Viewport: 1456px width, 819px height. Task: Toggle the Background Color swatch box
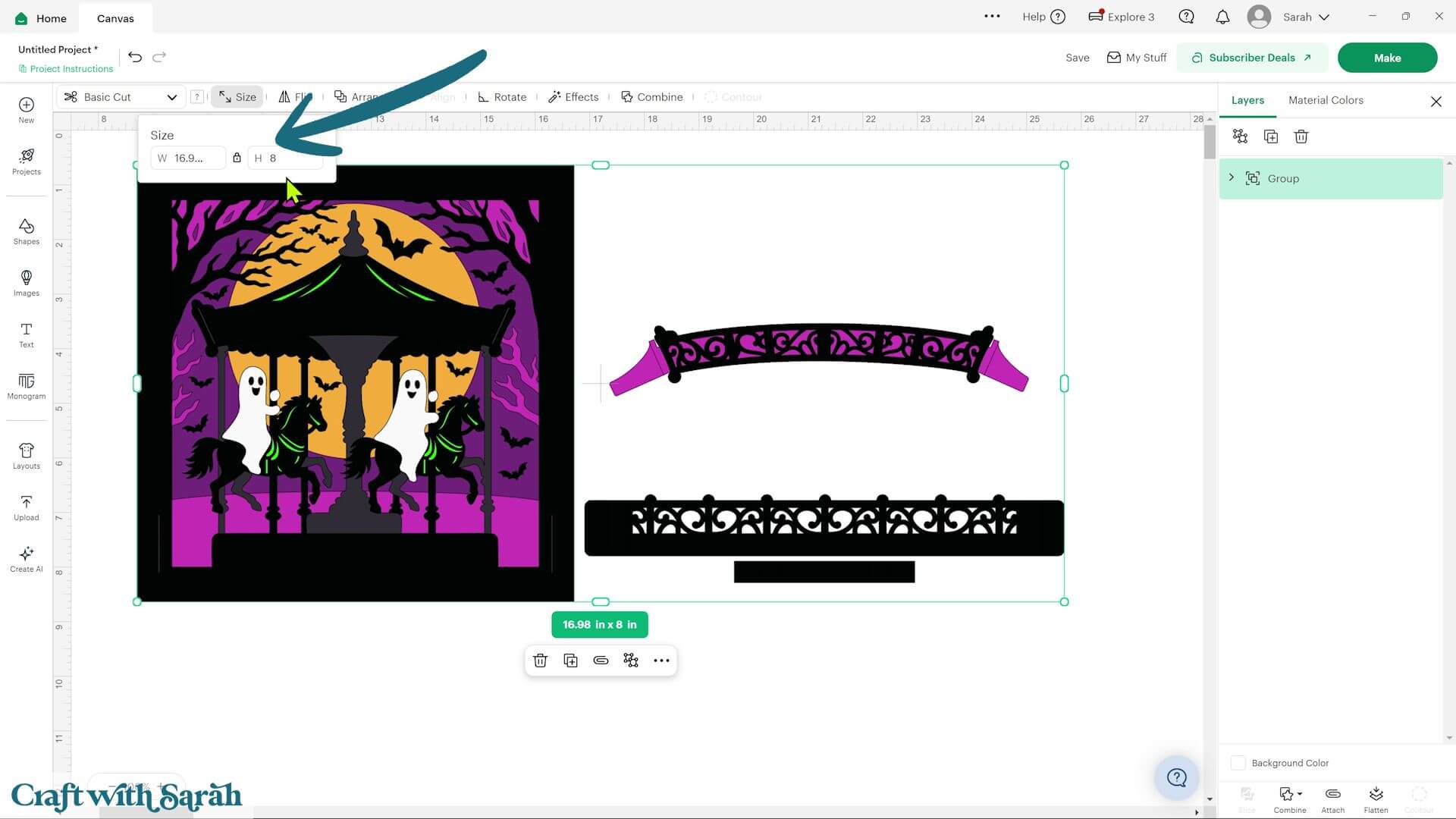(1238, 763)
